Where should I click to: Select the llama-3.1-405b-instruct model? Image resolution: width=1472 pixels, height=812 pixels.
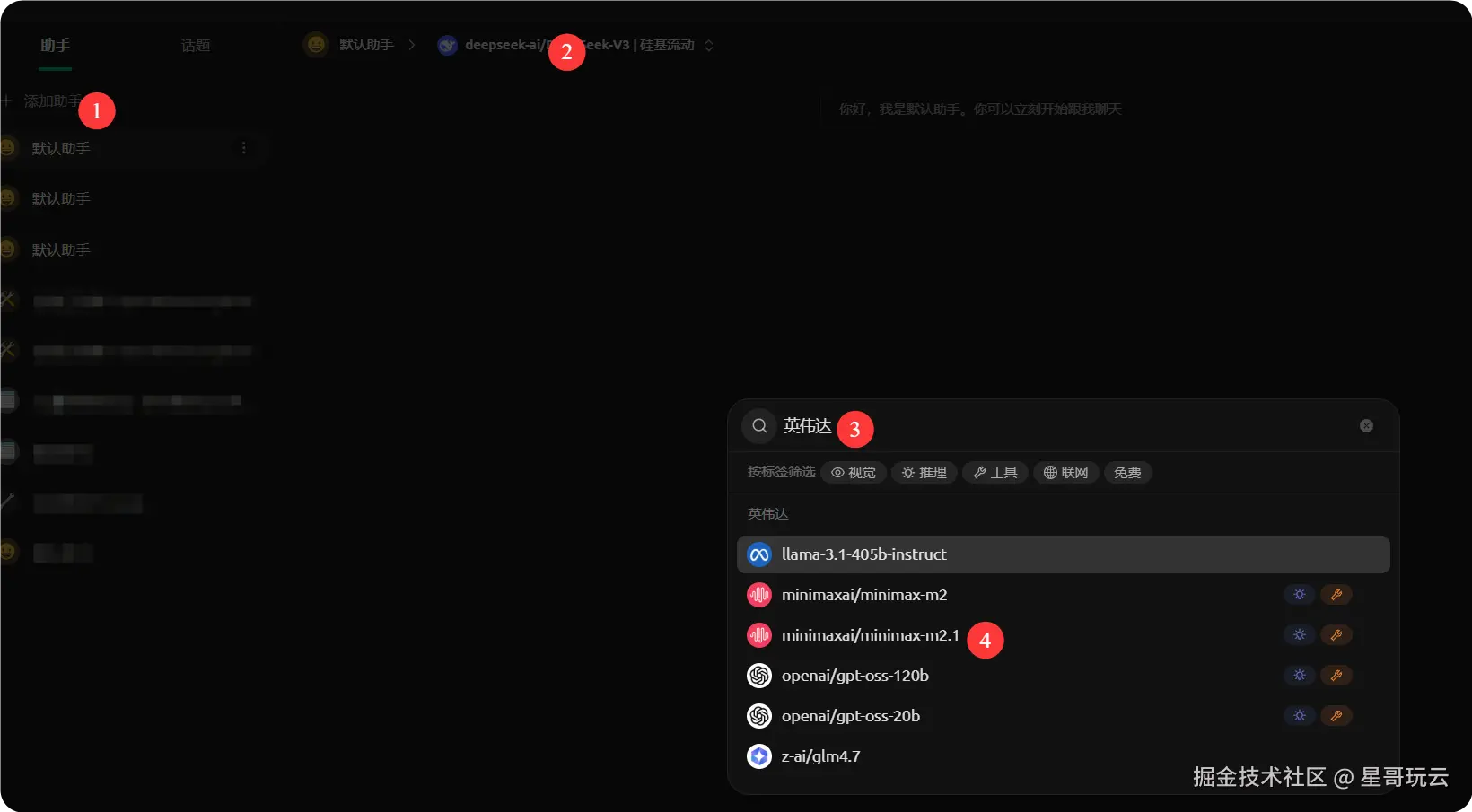(1064, 554)
